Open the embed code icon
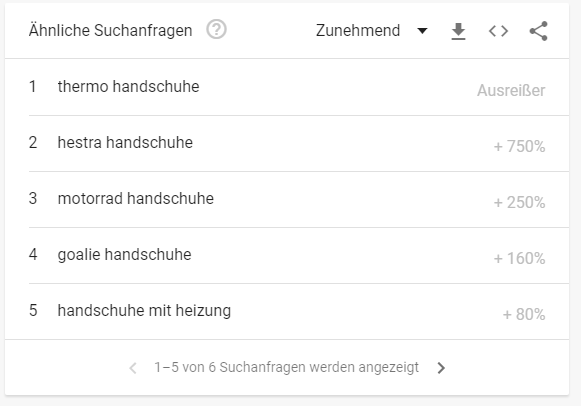Viewport: 581px width, 406px height. point(498,31)
